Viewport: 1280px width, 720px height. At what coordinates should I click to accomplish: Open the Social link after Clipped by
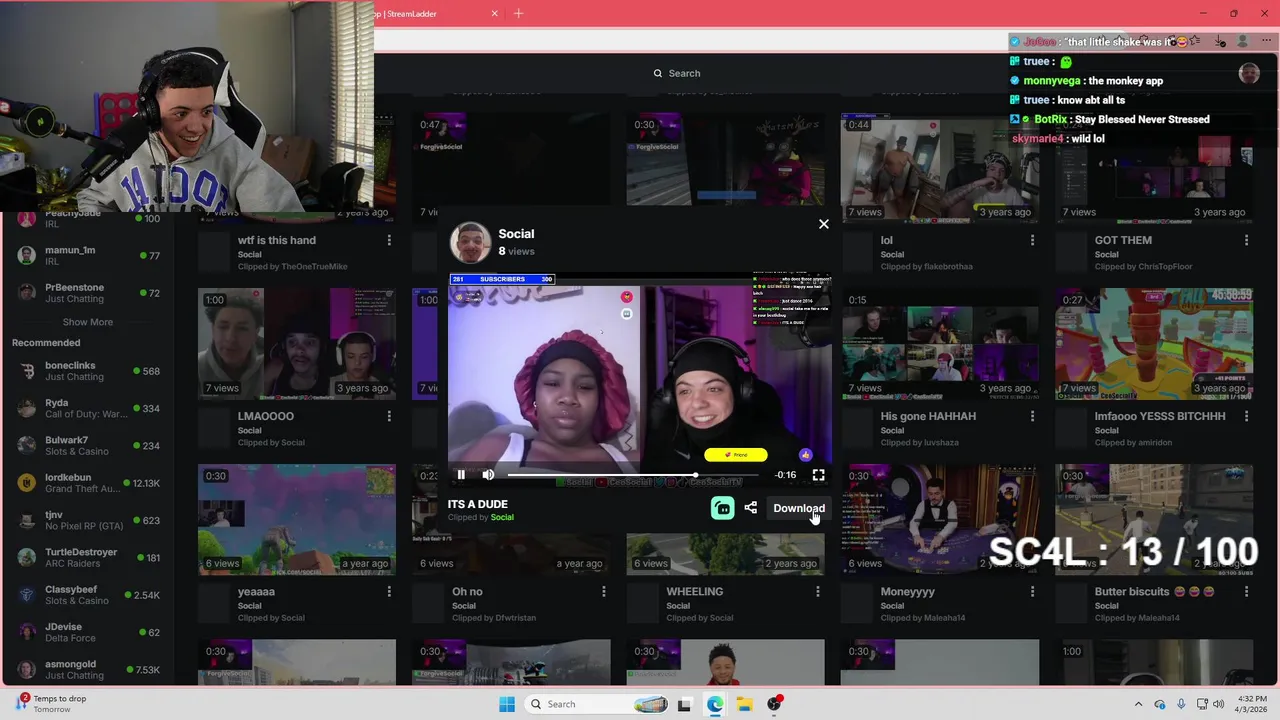(x=502, y=517)
